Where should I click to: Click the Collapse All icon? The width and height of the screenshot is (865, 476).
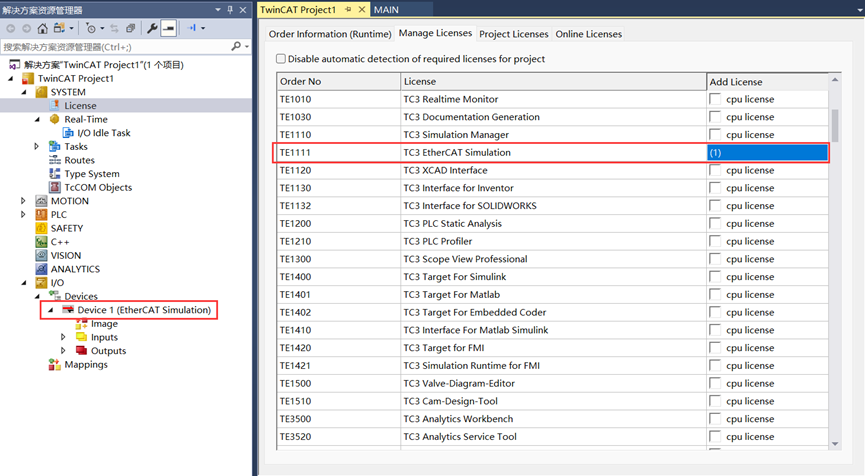pos(131,28)
